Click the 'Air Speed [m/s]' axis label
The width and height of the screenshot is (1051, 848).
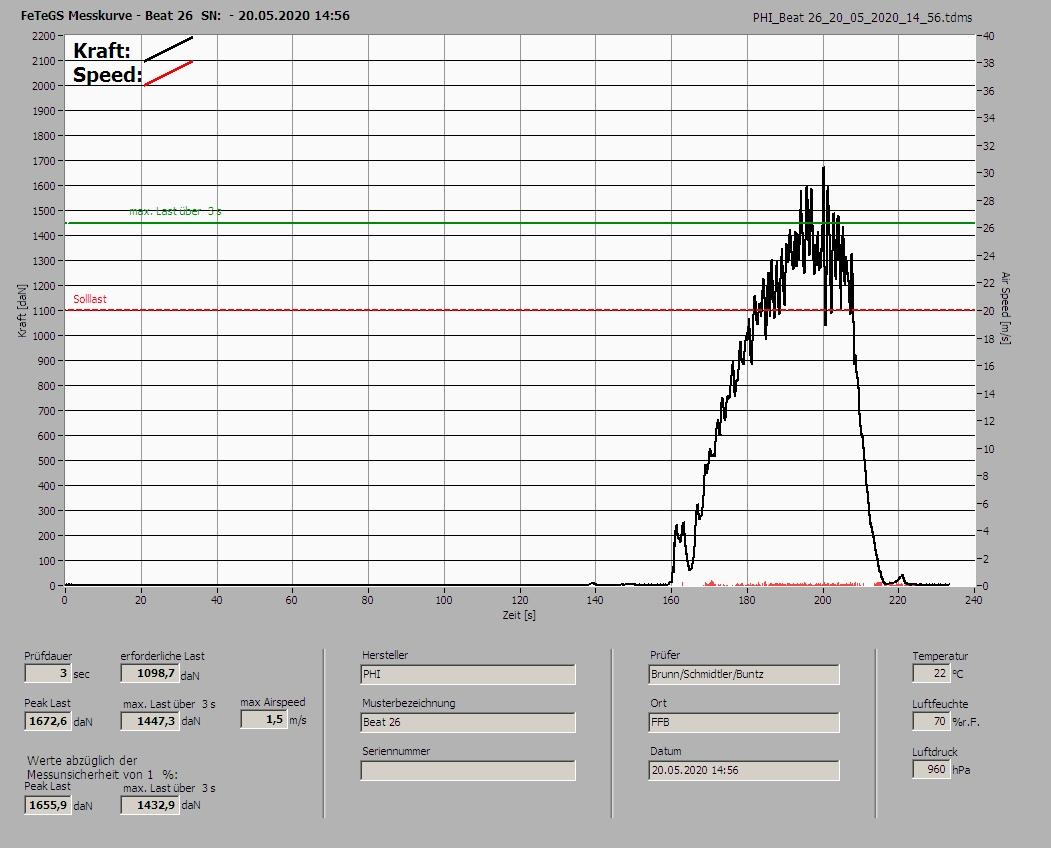pos(1005,308)
